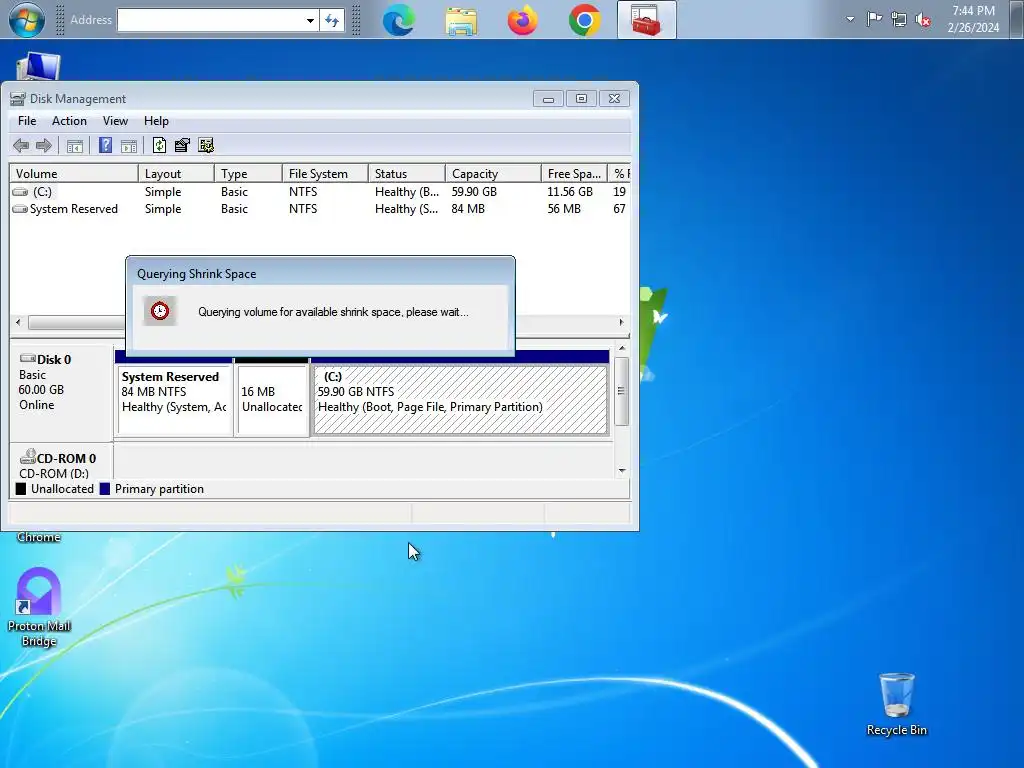Click in the taskbar Address input field

210,20
